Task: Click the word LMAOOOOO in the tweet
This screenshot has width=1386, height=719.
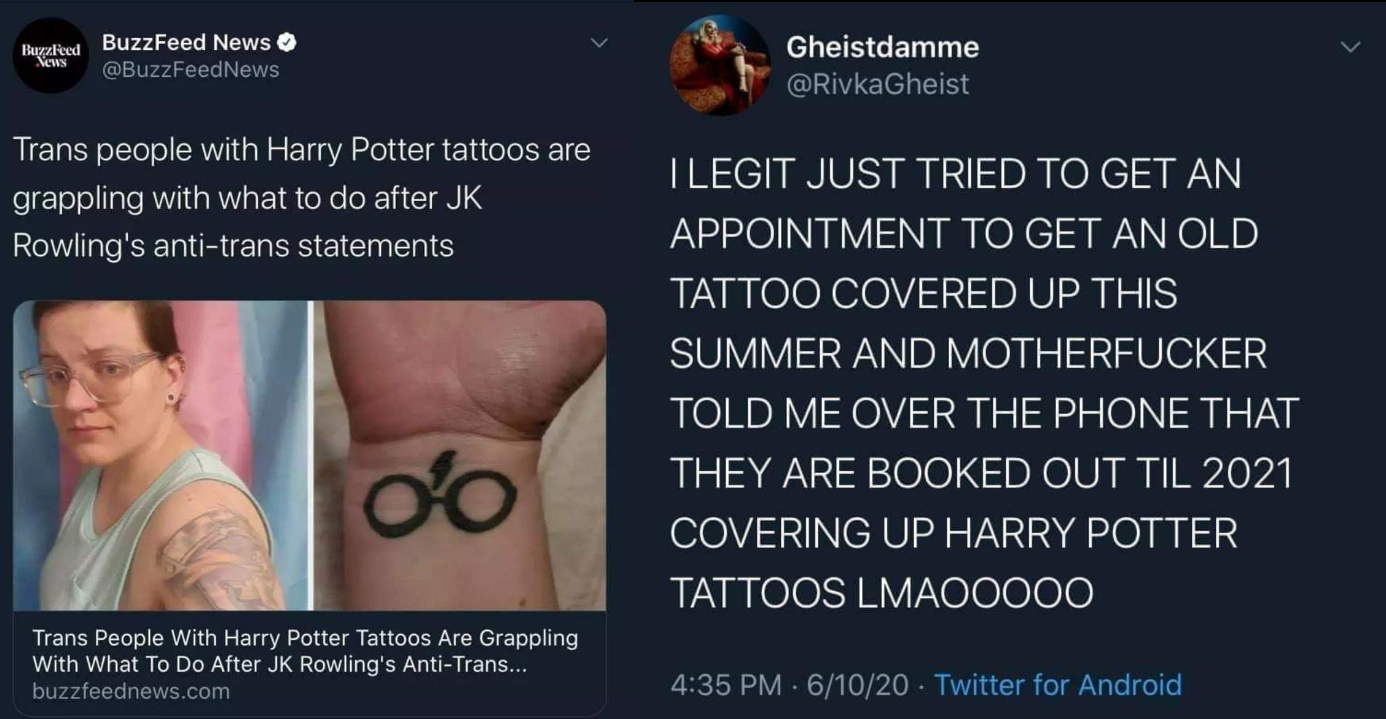Action: click(x=975, y=594)
